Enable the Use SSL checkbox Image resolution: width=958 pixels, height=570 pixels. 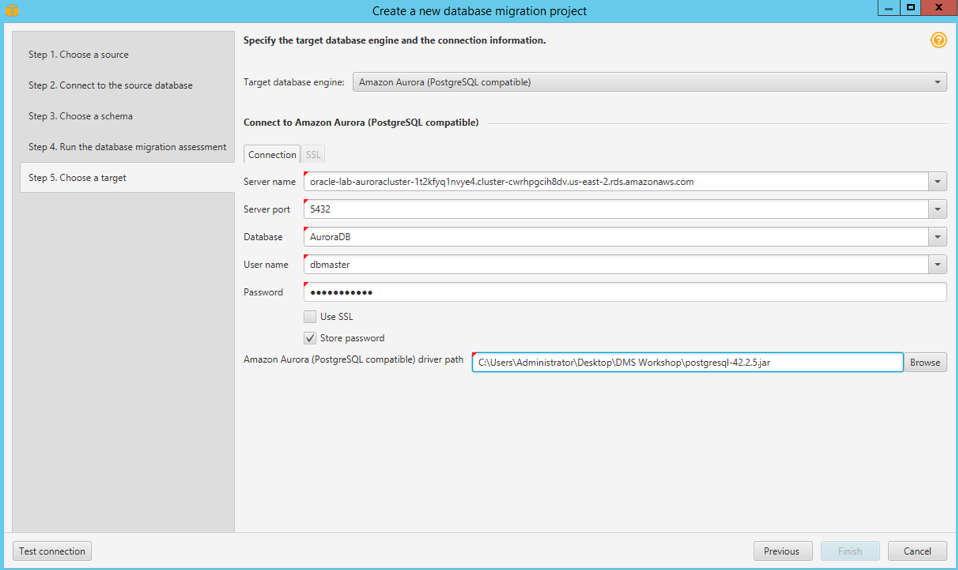(310, 316)
